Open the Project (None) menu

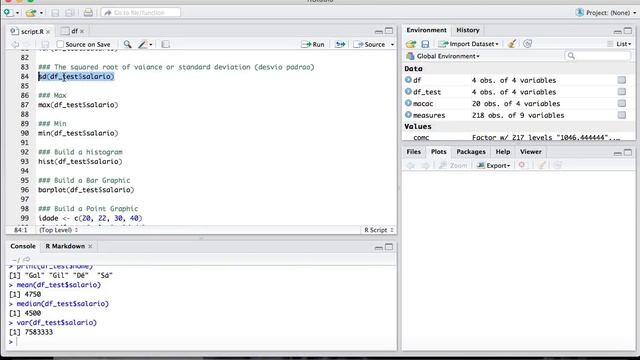coord(606,13)
